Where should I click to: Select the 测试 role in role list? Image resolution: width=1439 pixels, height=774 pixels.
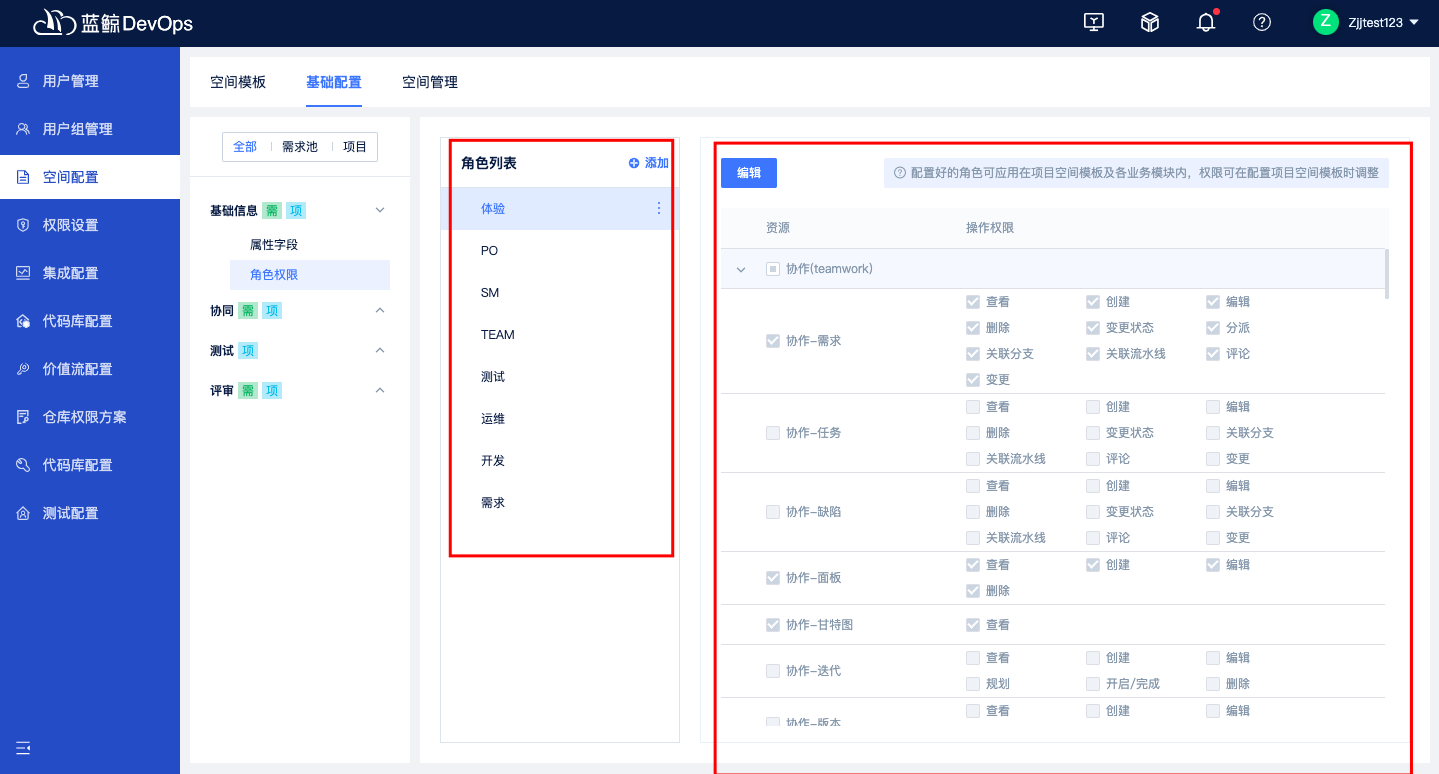(560, 377)
